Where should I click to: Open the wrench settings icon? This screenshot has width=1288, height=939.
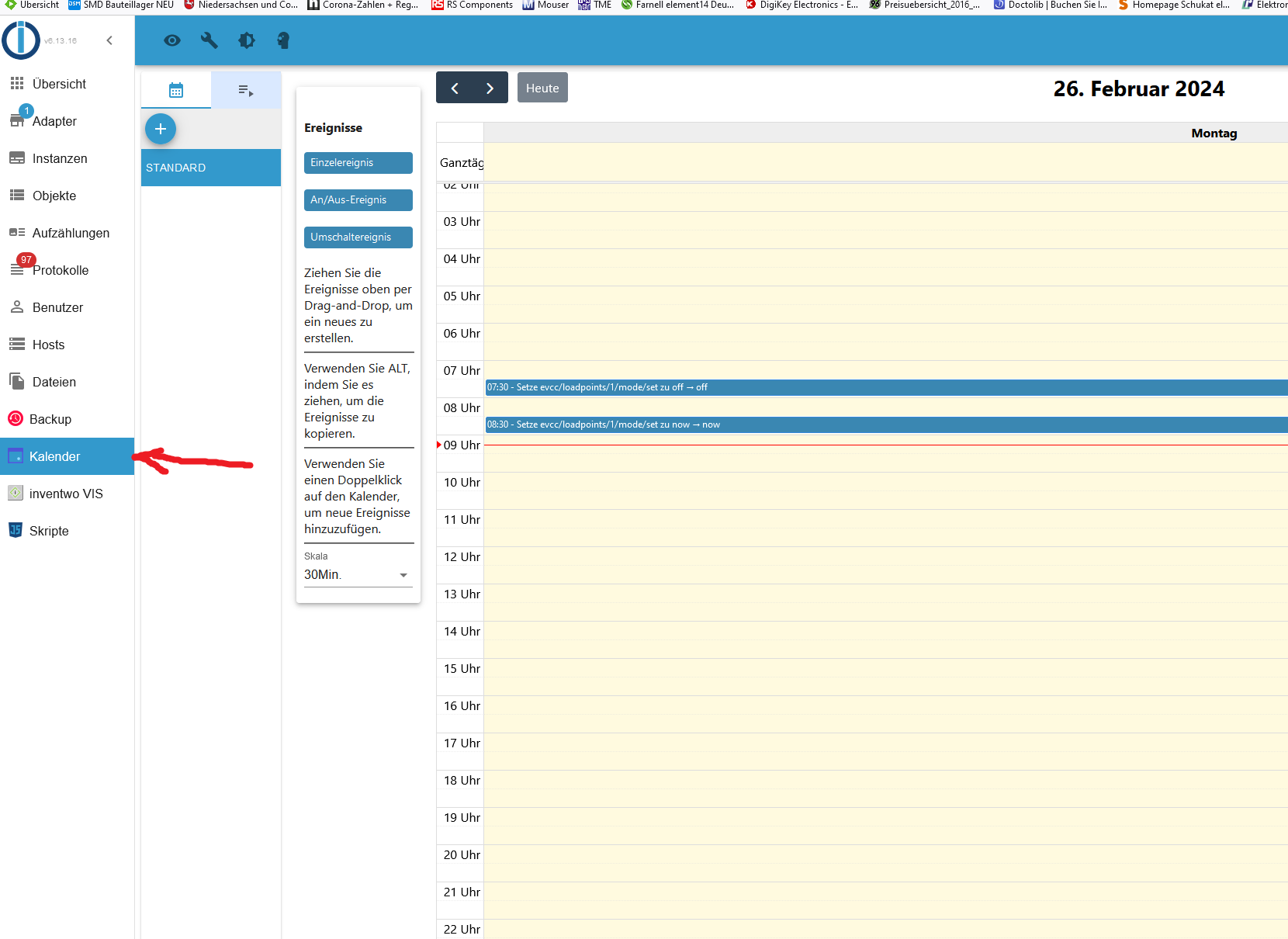tap(209, 40)
